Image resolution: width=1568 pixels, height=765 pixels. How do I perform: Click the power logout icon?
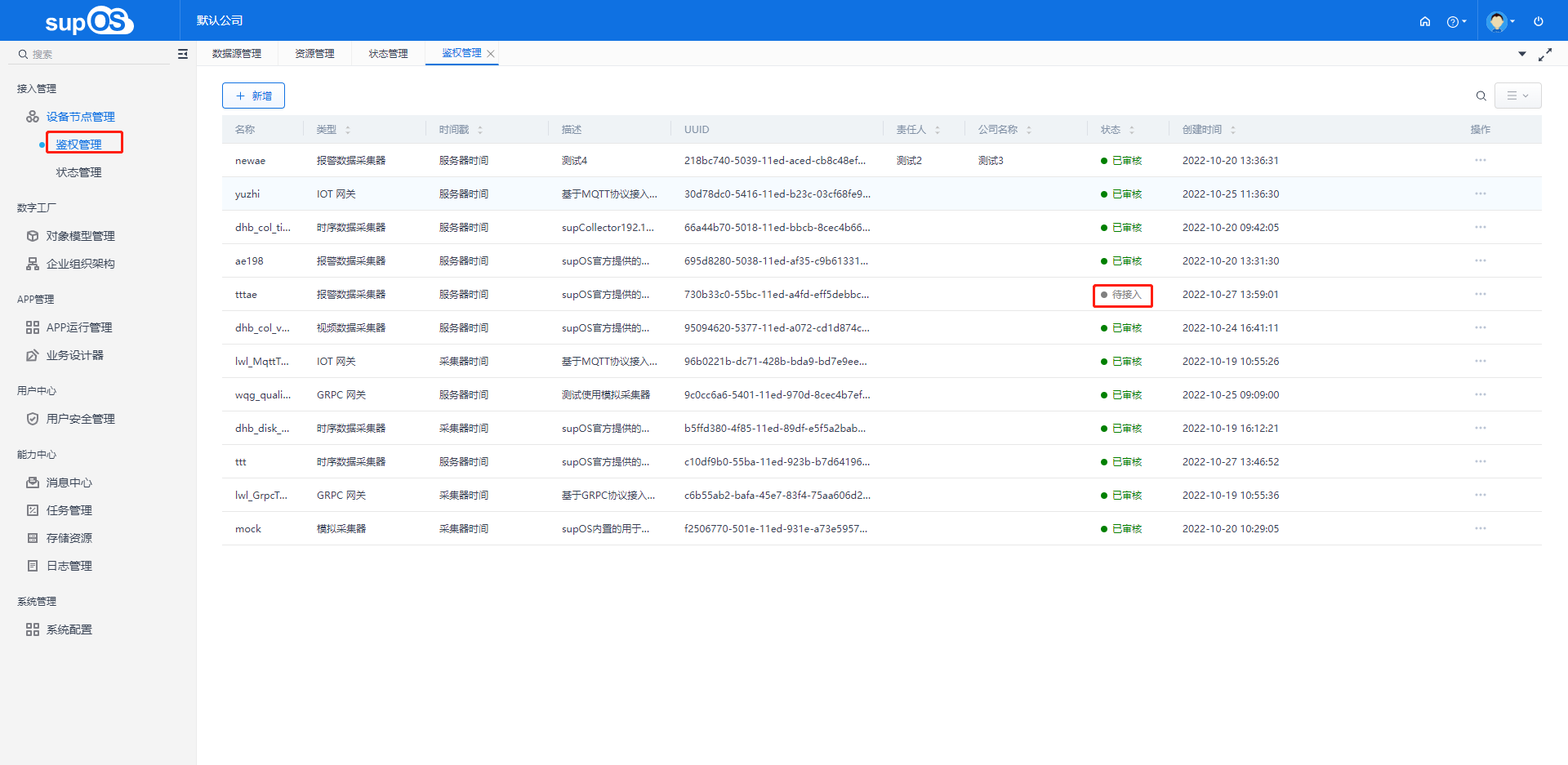[x=1539, y=21]
